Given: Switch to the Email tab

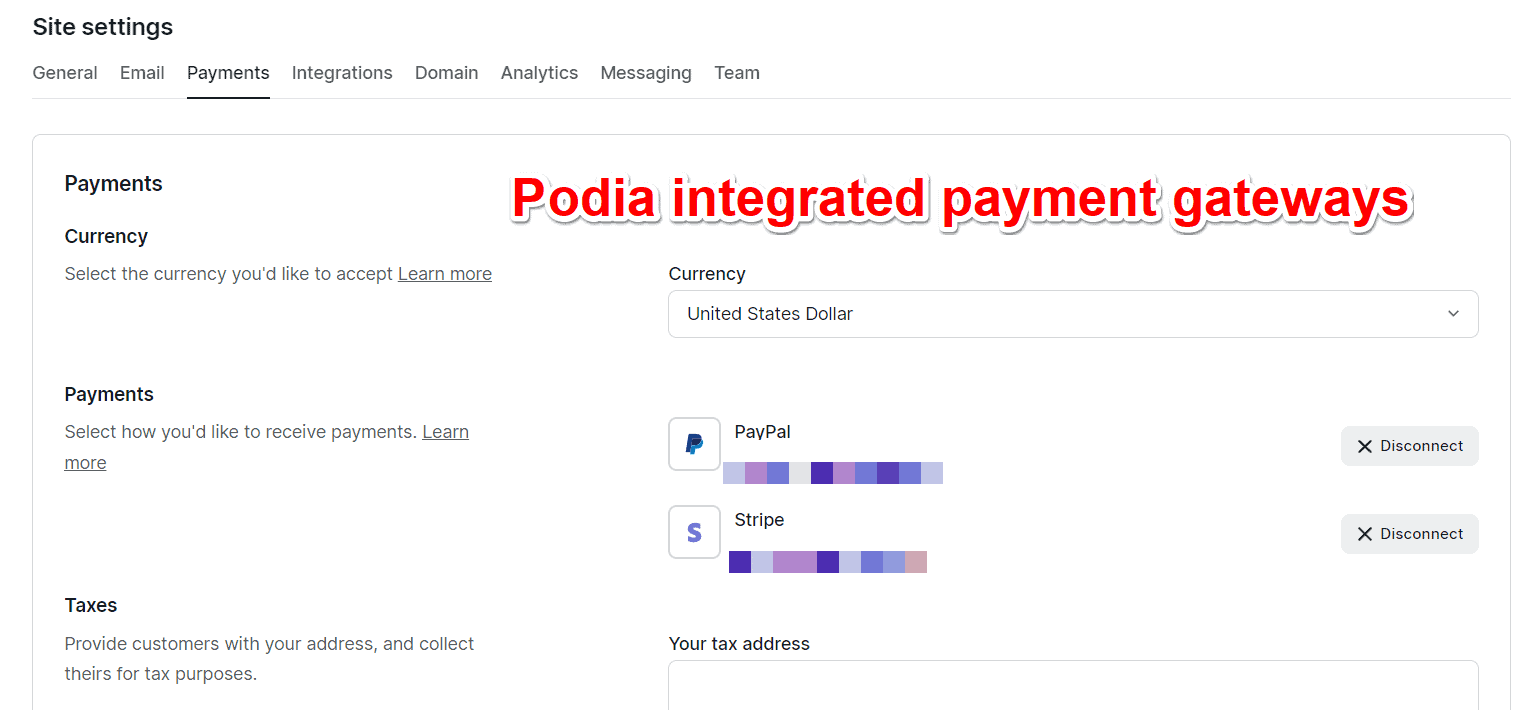Looking at the screenshot, I should point(141,72).
